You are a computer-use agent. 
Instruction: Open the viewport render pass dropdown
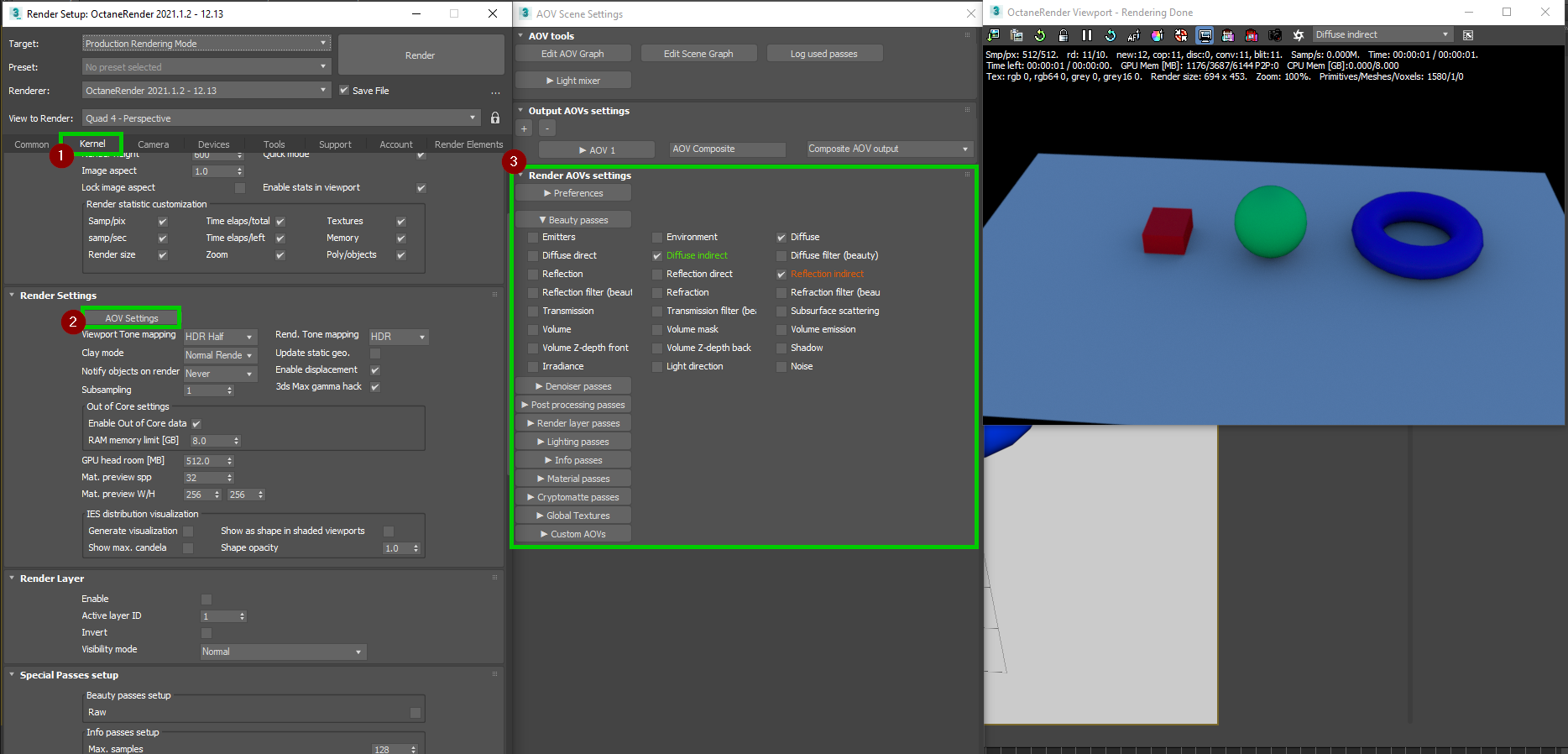(1382, 35)
